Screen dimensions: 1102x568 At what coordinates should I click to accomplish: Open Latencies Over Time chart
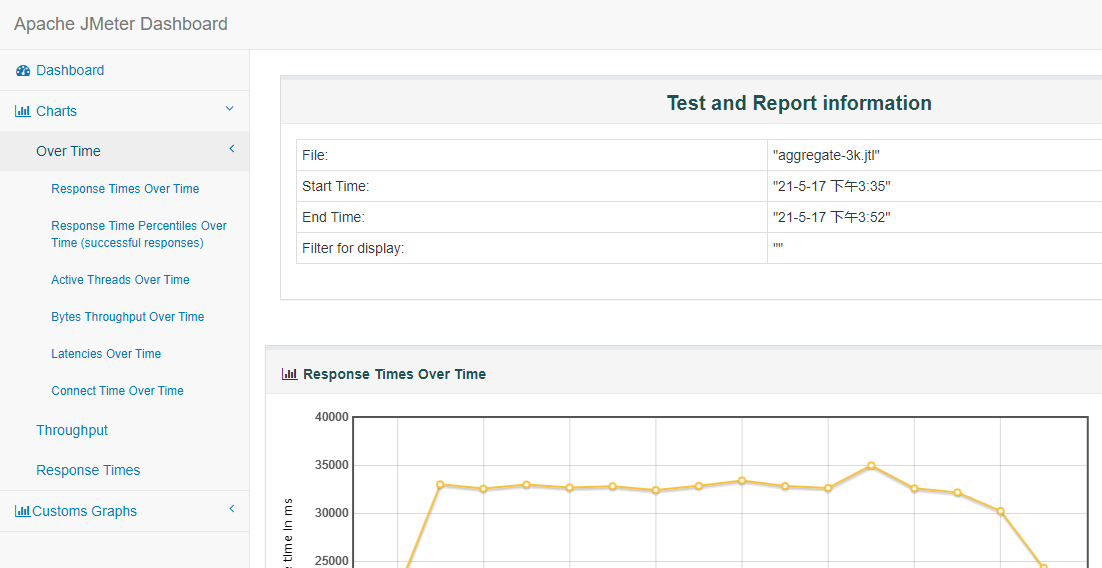[x=106, y=354]
